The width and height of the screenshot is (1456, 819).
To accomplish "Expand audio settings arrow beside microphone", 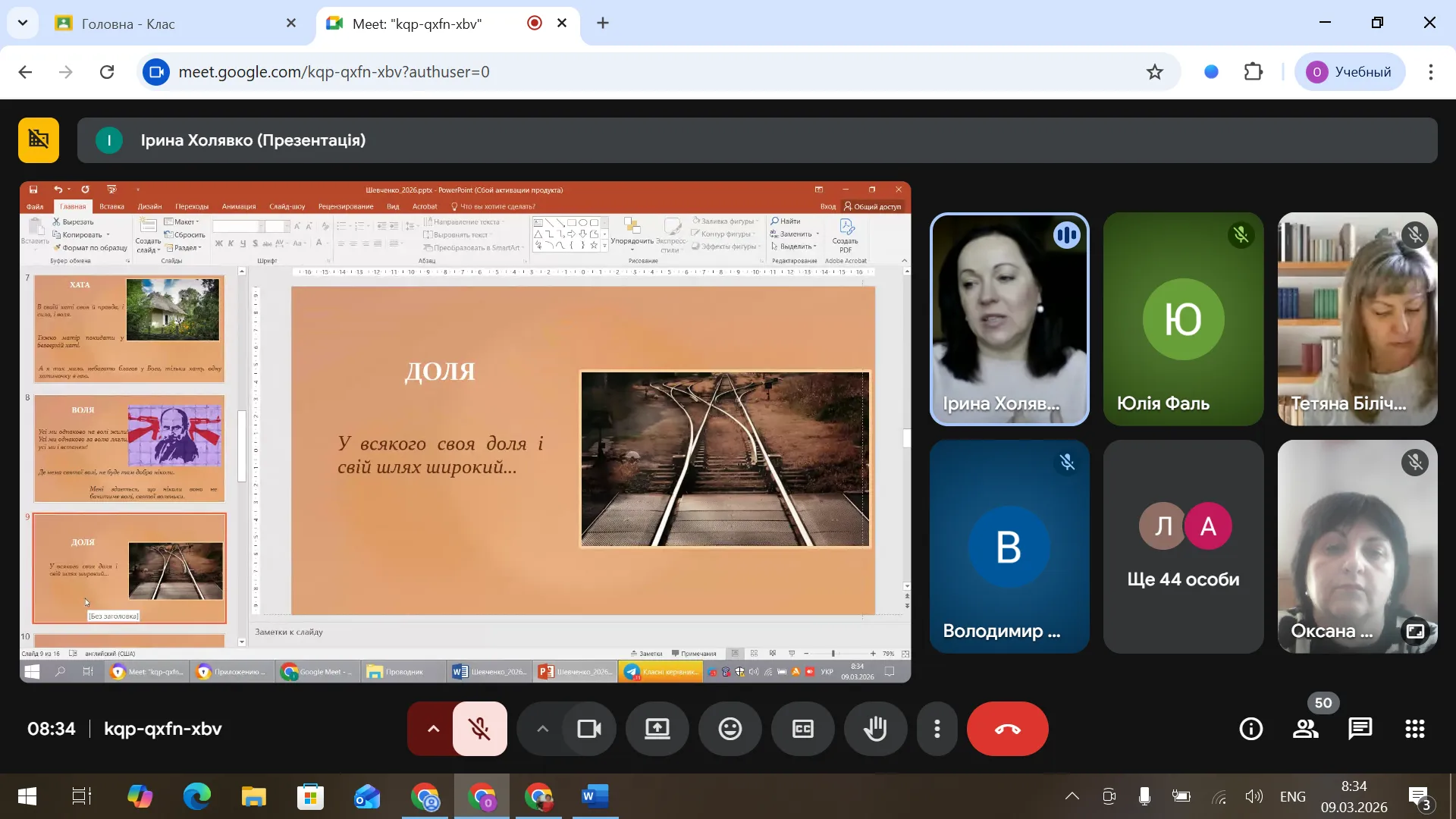I will [x=433, y=730].
